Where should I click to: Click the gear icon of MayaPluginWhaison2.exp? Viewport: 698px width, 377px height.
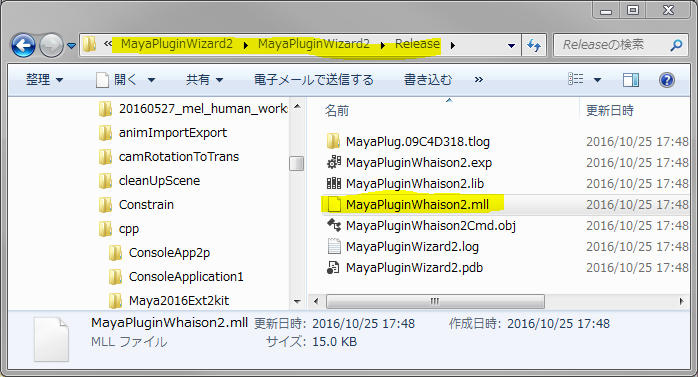click(334, 162)
